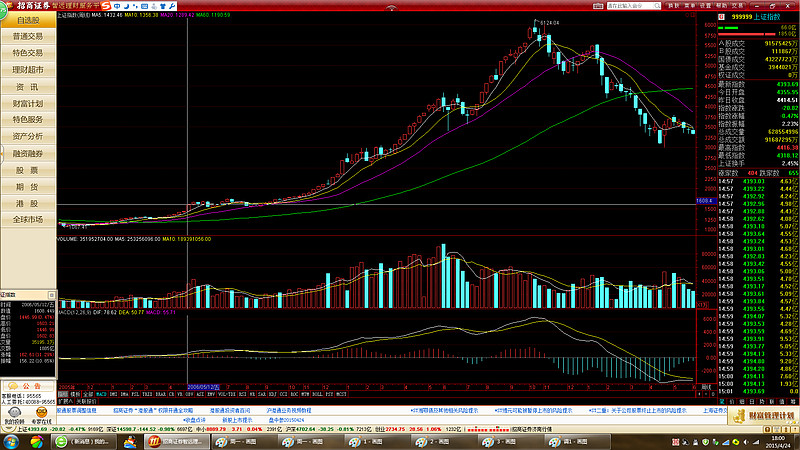Expand the 扩展 panel below indicators

[x=67, y=401]
